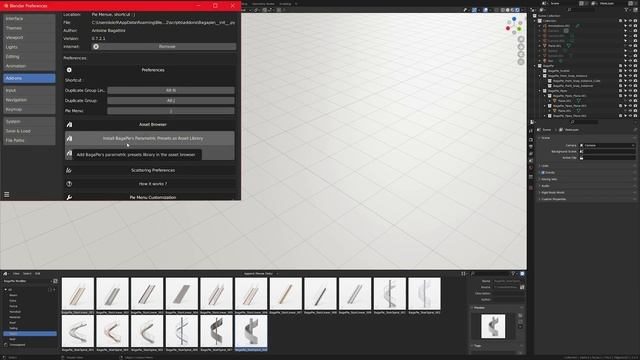Click the gear icon in the Preferences header row
The image size is (640, 360).
click(x=69, y=70)
